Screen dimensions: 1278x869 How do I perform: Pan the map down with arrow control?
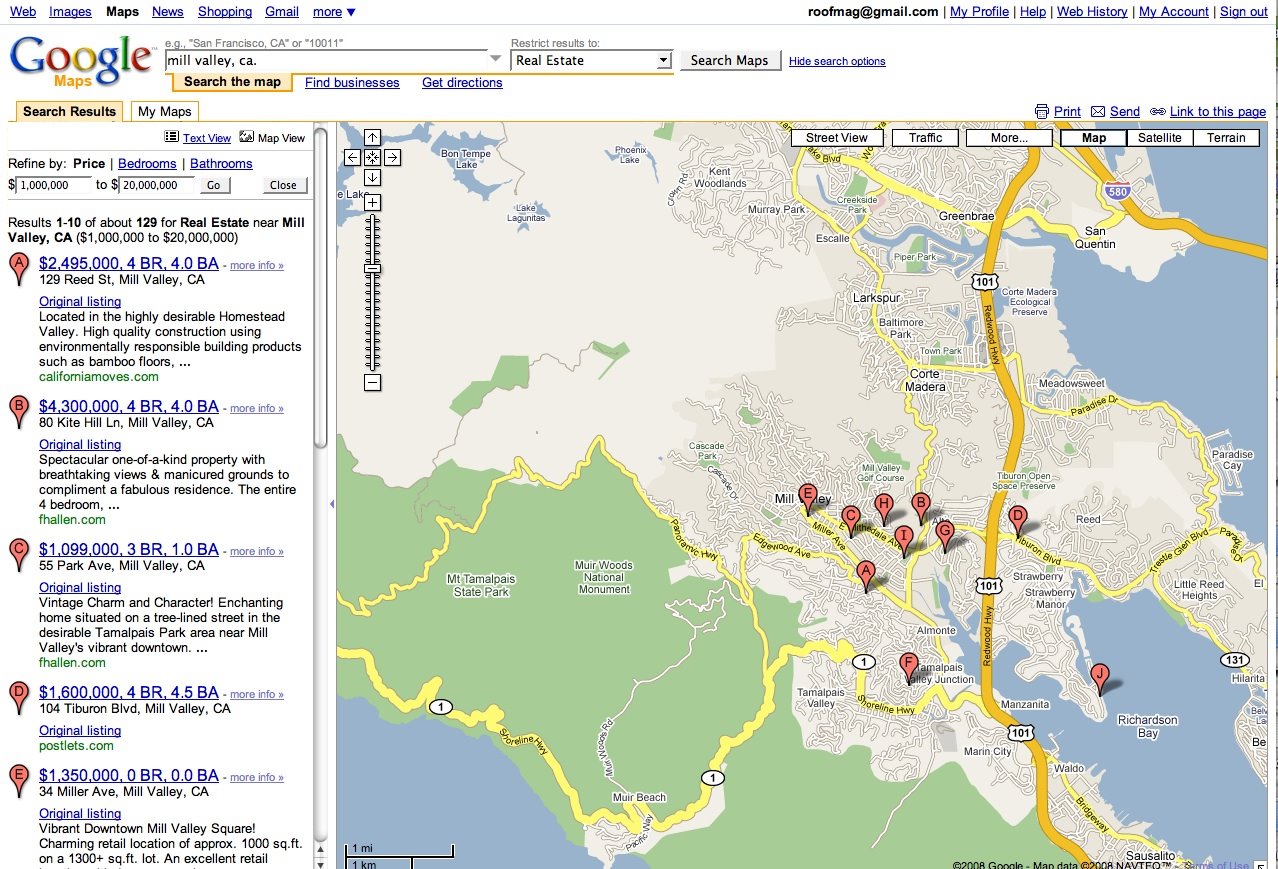(372, 177)
